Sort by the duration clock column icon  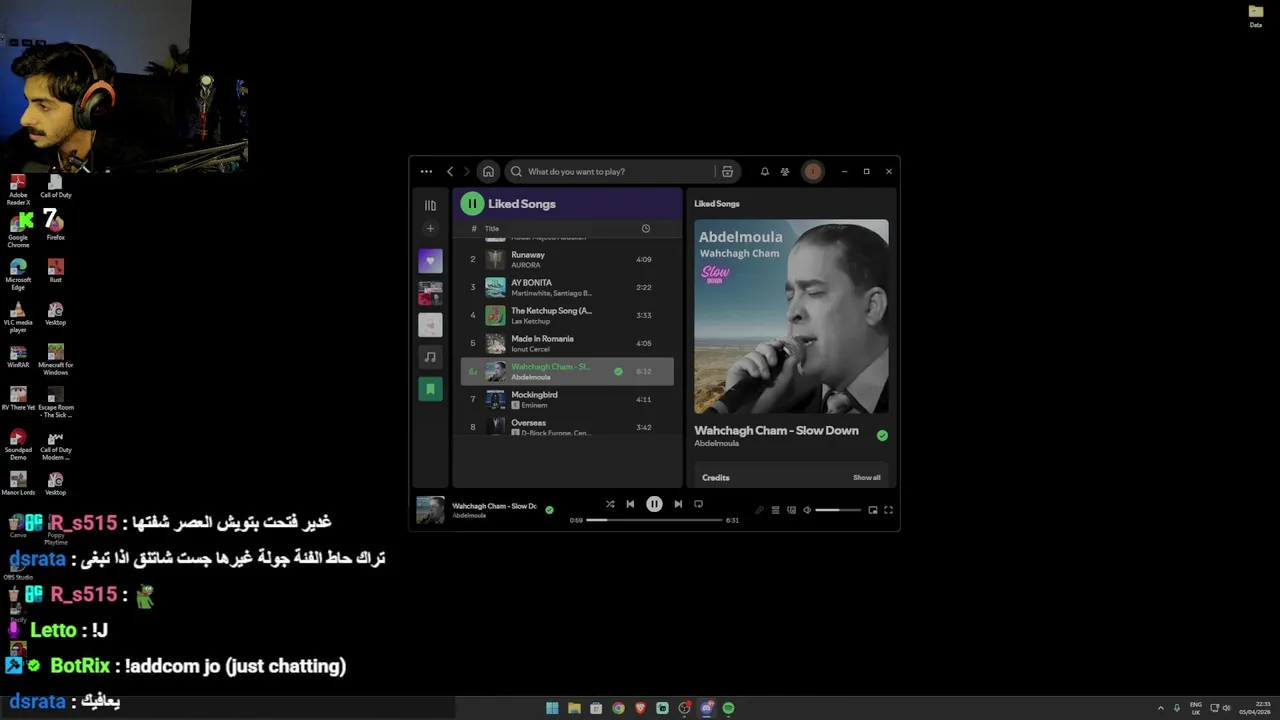pyautogui.click(x=646, y=229)
